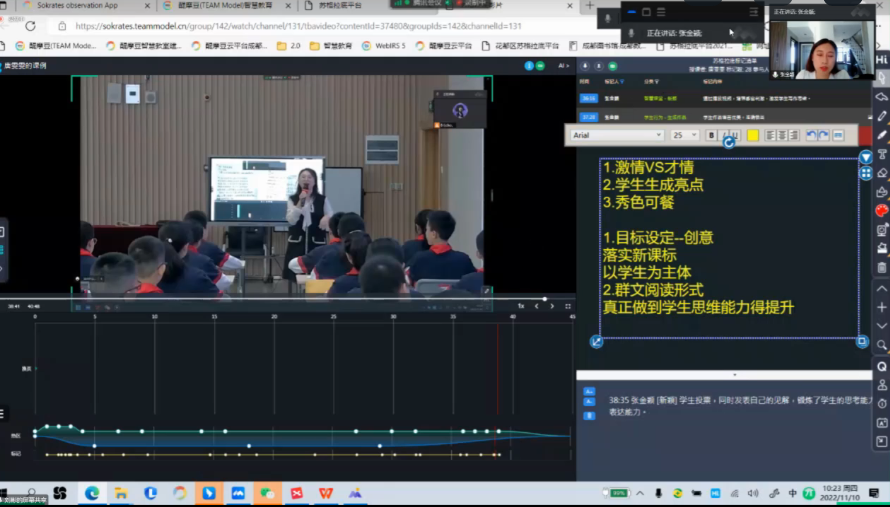Image resolution: width=890 pixels, height=507 pixels.
Task: Switch to Sokrates observation App tab
Action: [x=82, y=6]
